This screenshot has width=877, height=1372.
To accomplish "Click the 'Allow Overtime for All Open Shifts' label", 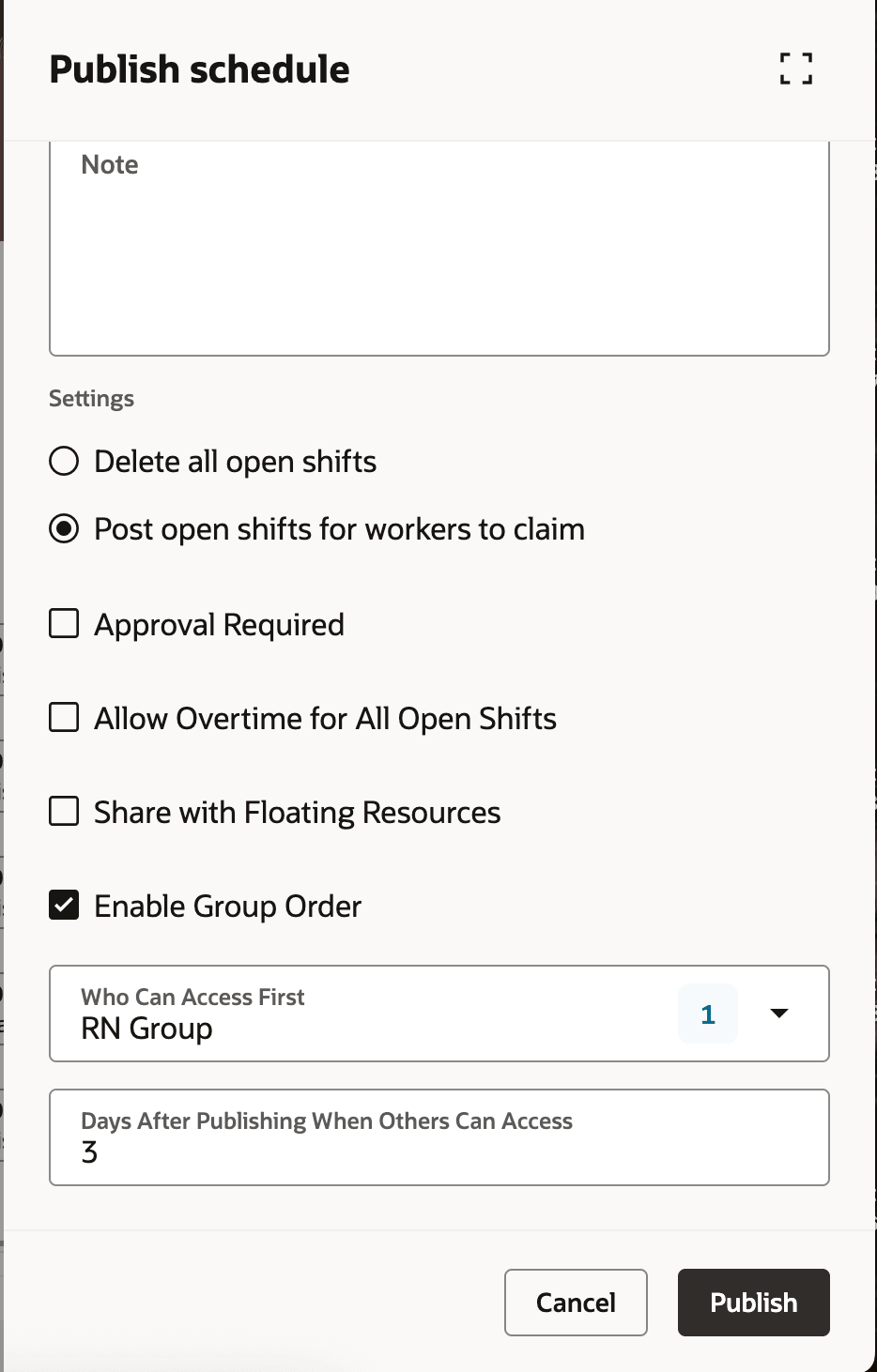I will [325, 719].
